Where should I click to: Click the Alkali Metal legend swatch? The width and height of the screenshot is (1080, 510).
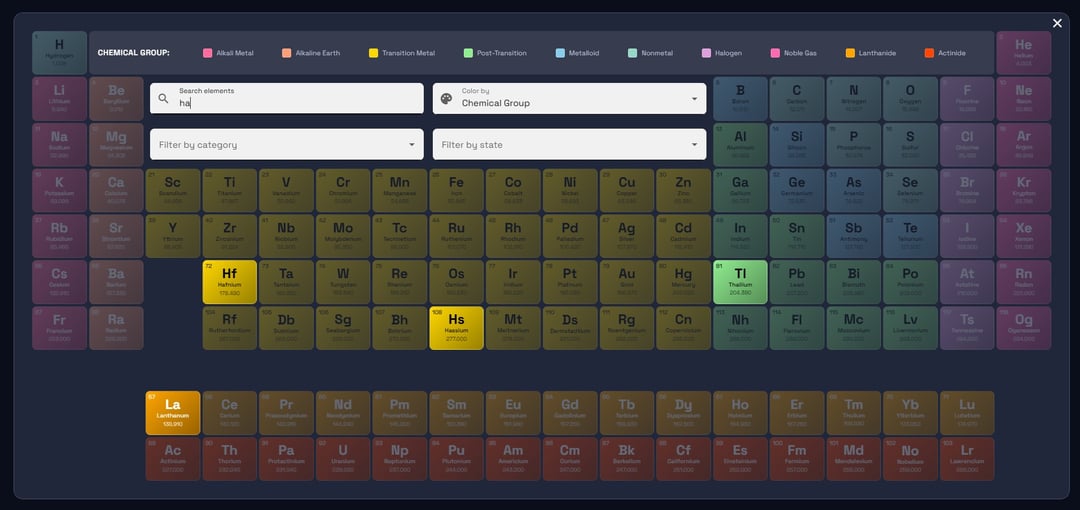(x=208, y=53)
